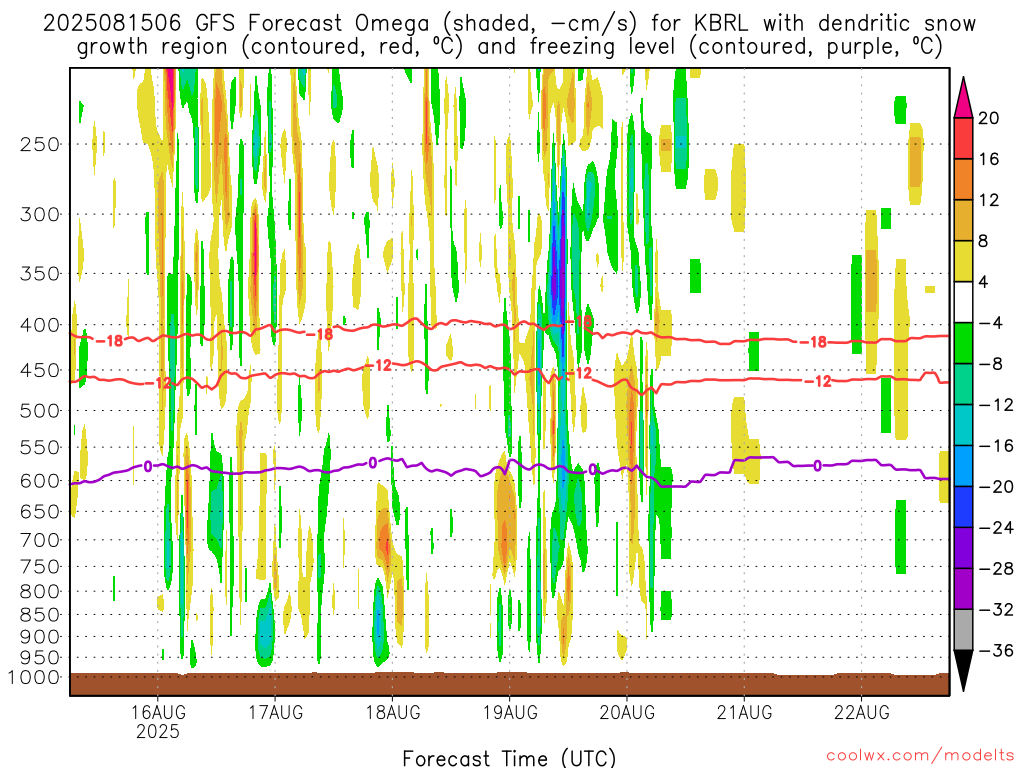Click the 350 pressure level label
The width and height of the screenshot is (1024, 768).
[x=40, y=274]
